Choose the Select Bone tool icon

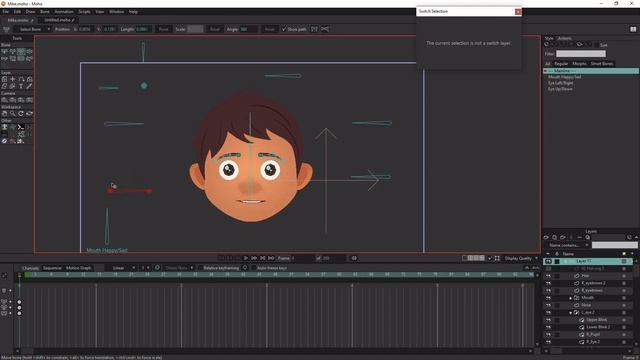click(4, 51)
